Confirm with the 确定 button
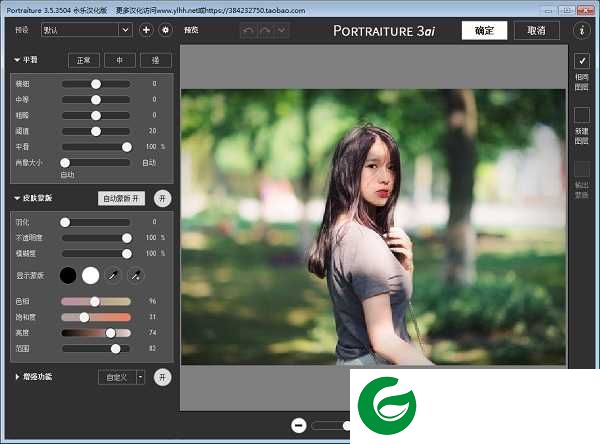The height and width of the screenshot is (444, 600). pos(484,30)
